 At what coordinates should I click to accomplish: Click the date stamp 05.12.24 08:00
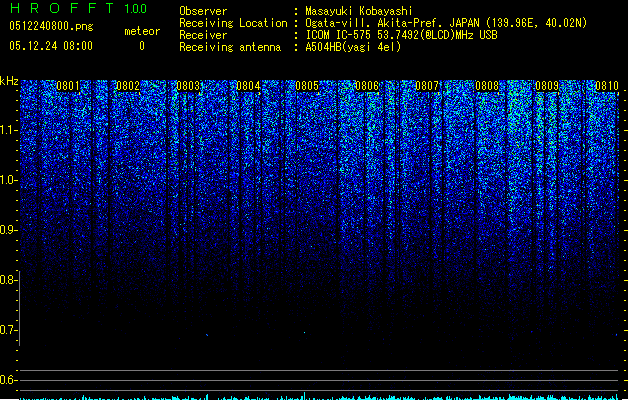(51, 46)
